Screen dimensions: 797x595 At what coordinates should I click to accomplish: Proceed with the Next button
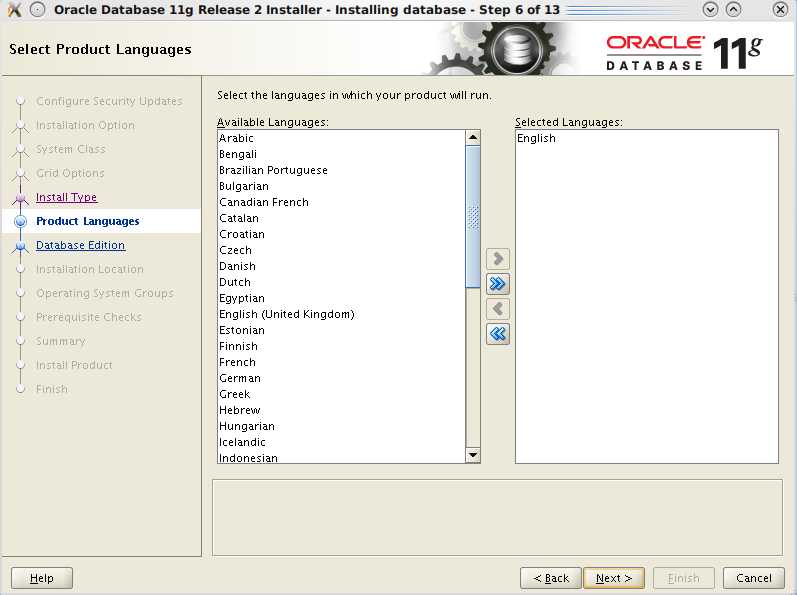[x=614, y=578]
